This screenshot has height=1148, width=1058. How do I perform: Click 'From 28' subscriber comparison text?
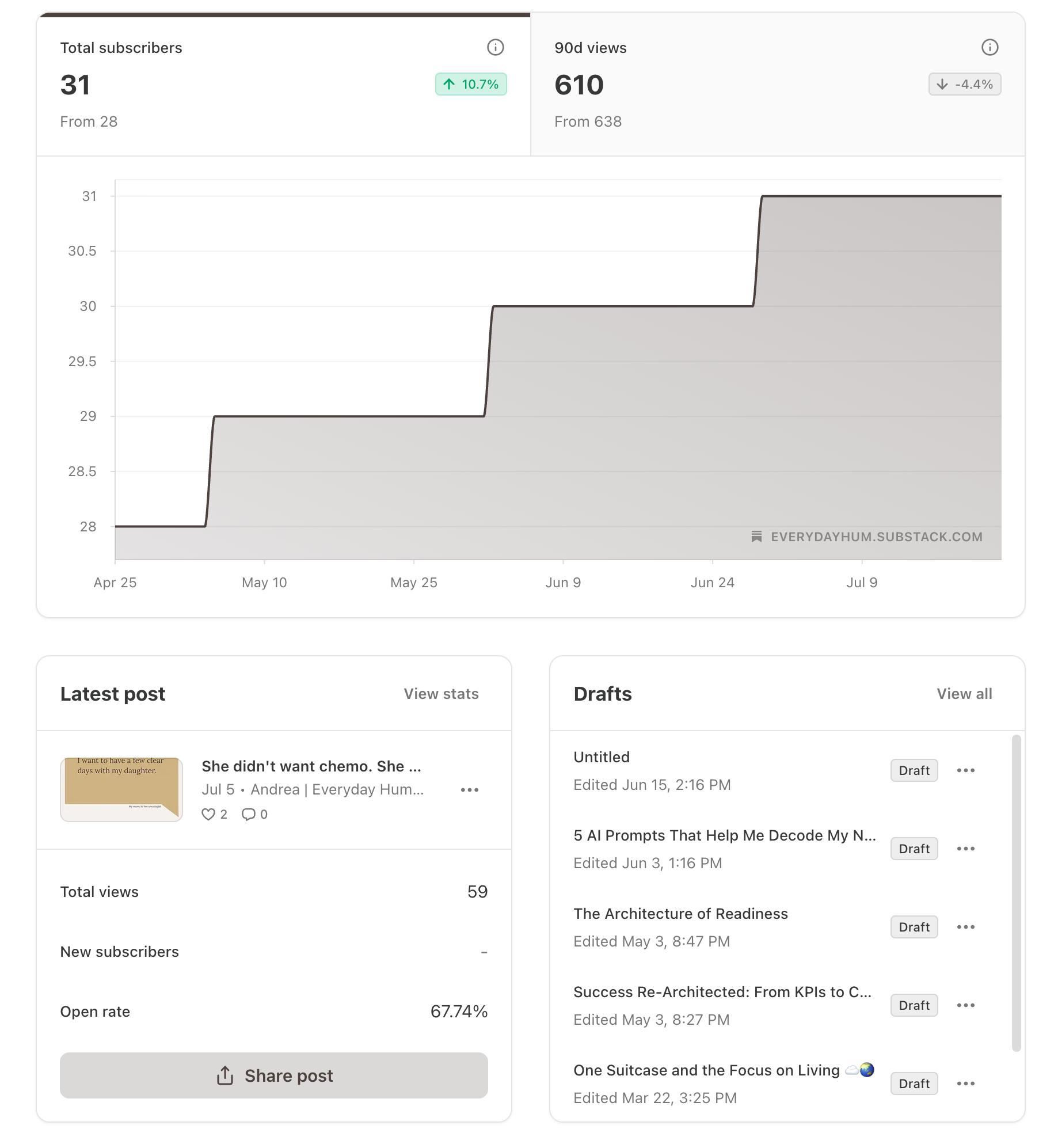89,121
